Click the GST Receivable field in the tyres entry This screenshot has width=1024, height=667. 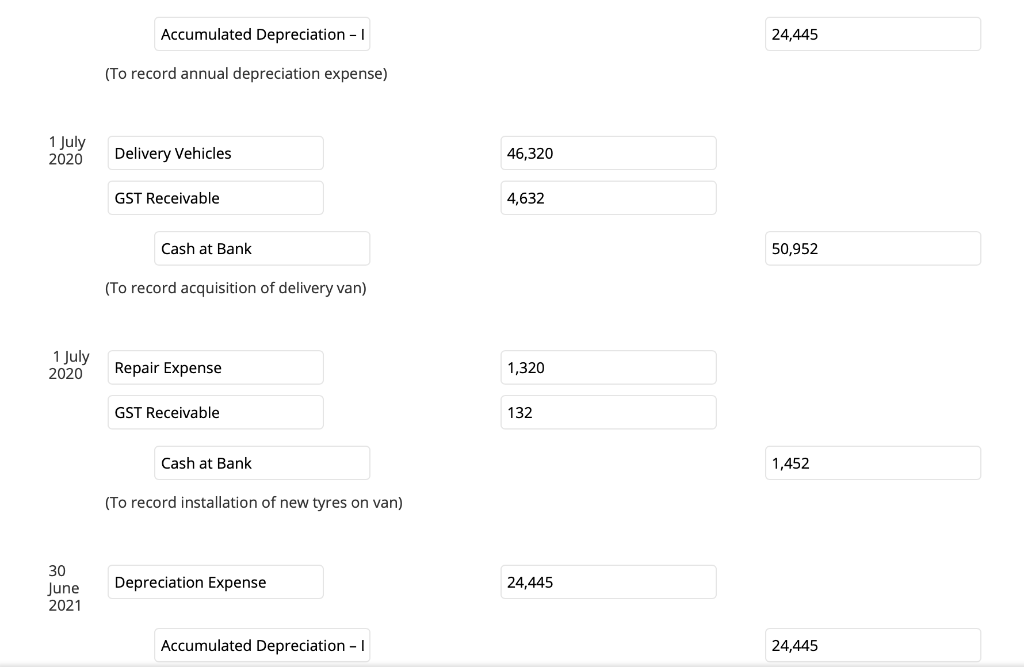[215, 412]
